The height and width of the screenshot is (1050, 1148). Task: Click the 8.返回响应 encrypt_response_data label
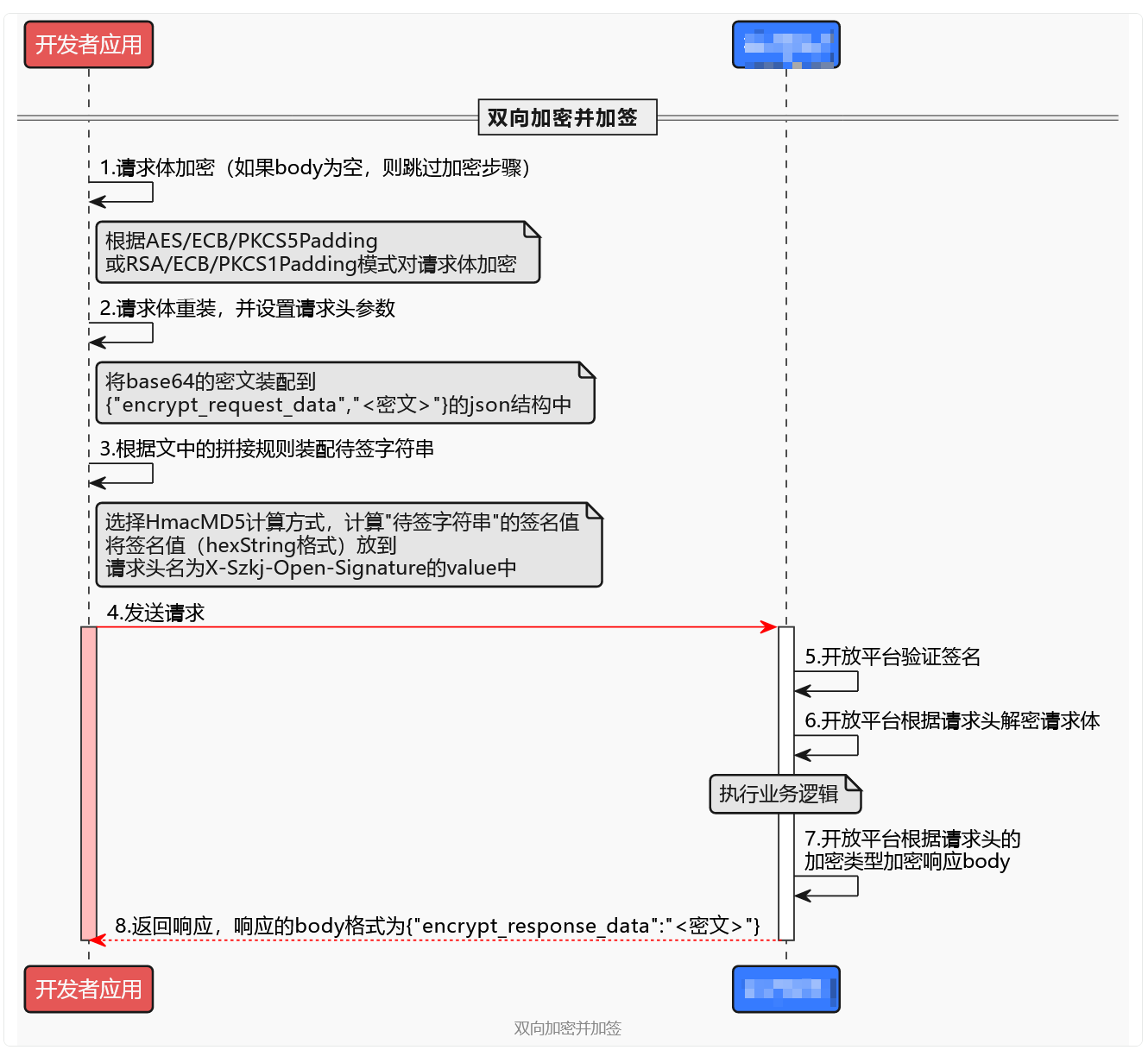(x=438, y=926)
